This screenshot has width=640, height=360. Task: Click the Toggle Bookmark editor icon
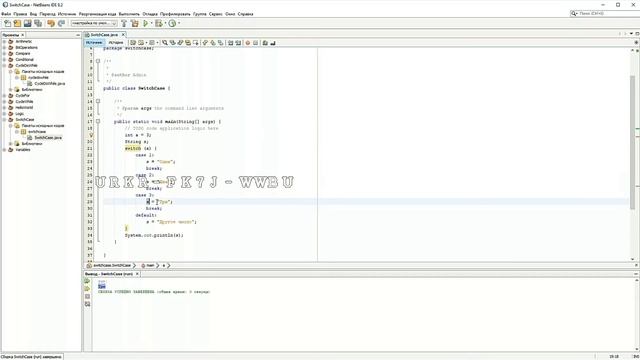(x=220, y=42)
